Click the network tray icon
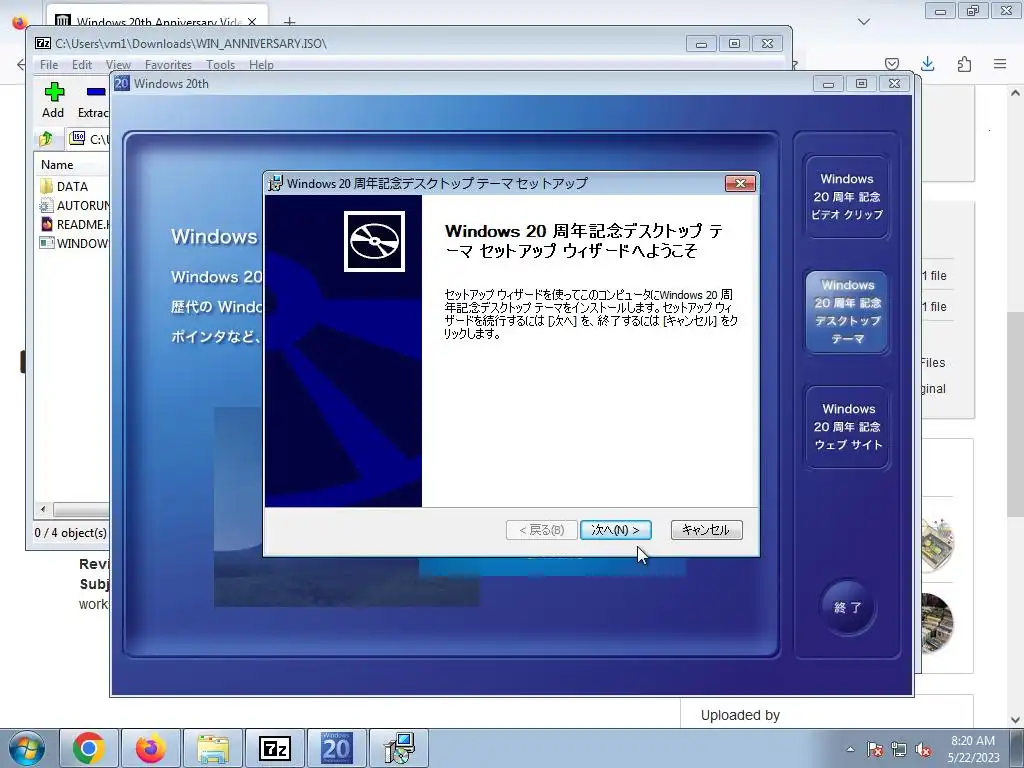 [x=899, y=749]
